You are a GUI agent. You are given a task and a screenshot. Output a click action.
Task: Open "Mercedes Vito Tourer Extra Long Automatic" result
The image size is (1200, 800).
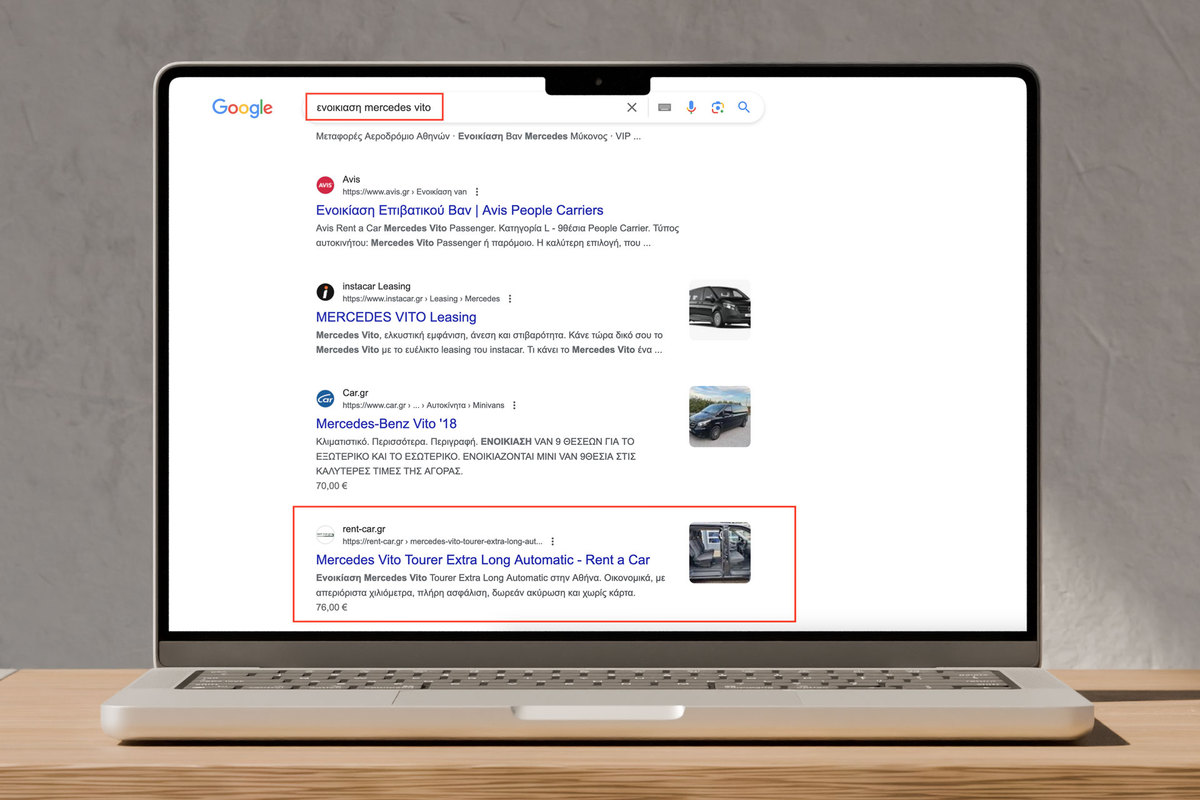483,560
